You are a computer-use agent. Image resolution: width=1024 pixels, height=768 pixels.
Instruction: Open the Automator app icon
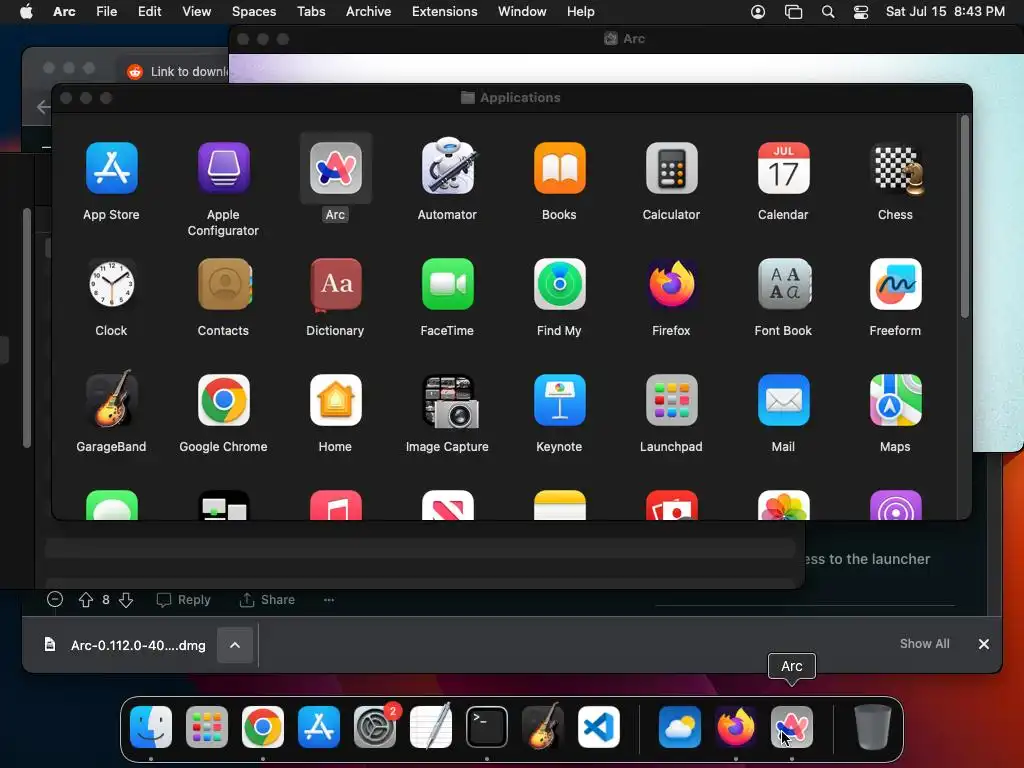(447, 168)
